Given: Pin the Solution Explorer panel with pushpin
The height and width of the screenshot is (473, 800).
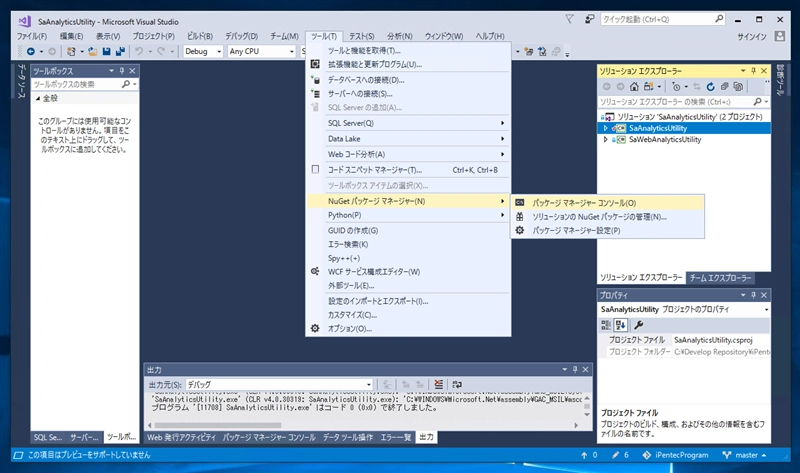Looking at the screenshot, I should [753, 71].
